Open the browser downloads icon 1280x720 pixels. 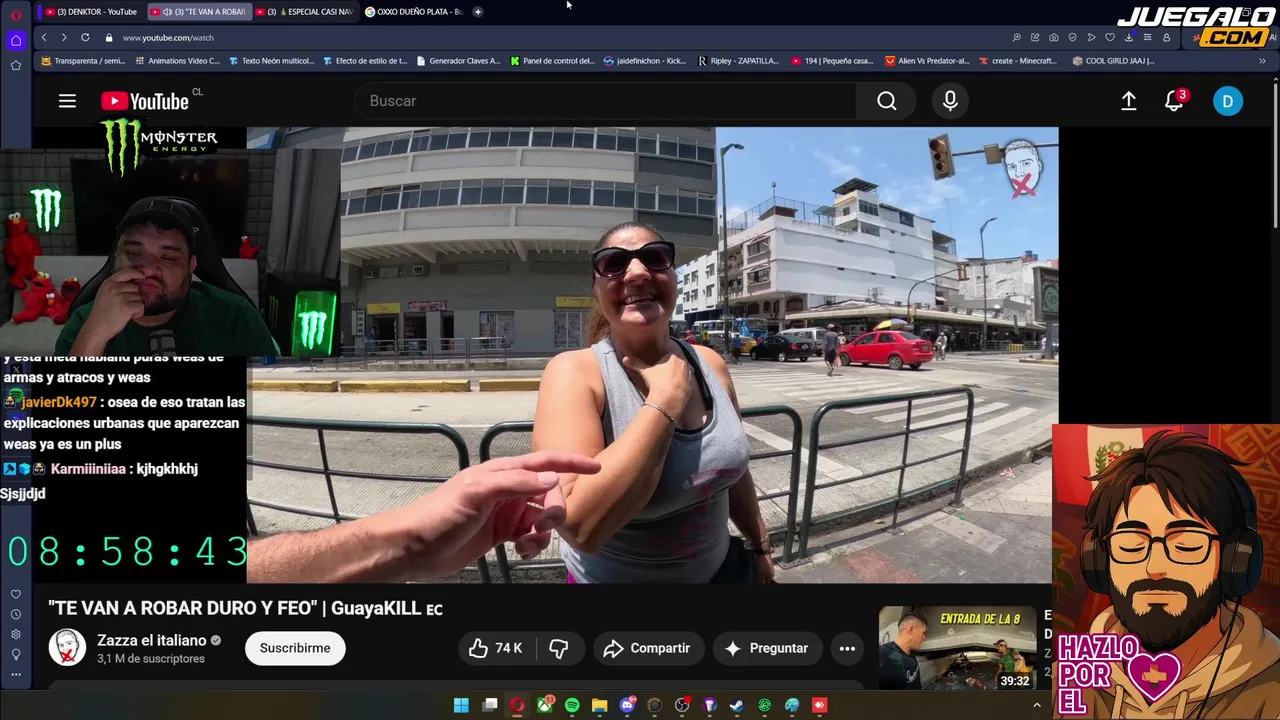[1129, 37]
